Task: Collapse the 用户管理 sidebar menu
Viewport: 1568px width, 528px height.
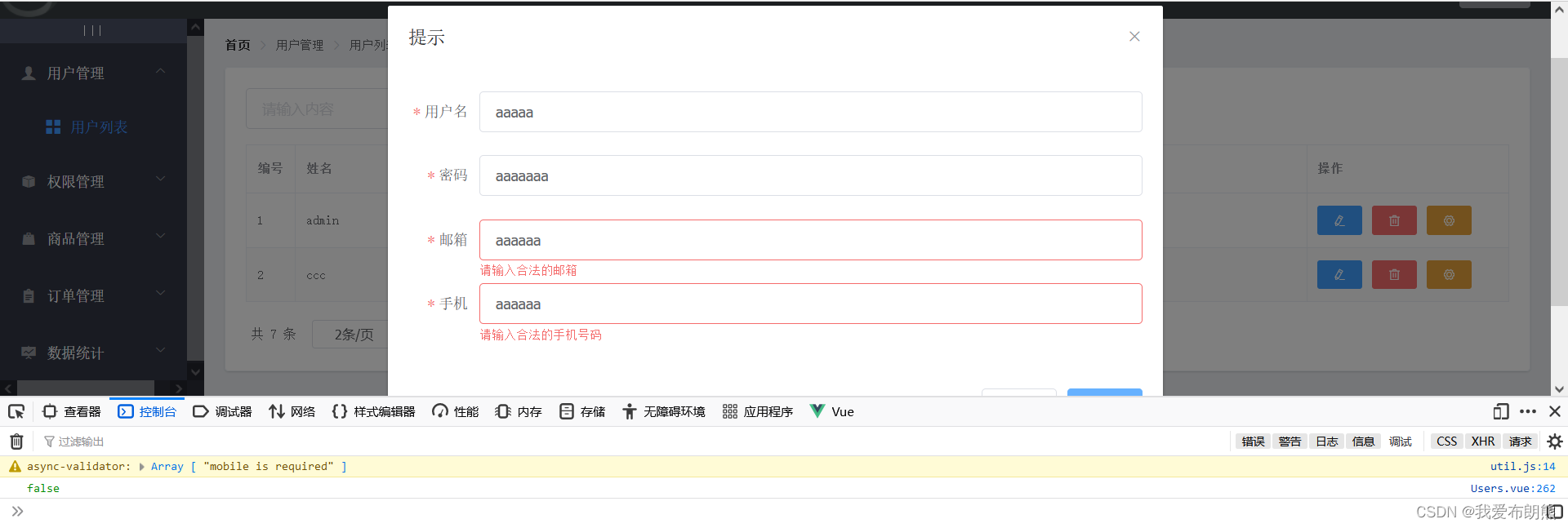Action: tap(93, 73)
